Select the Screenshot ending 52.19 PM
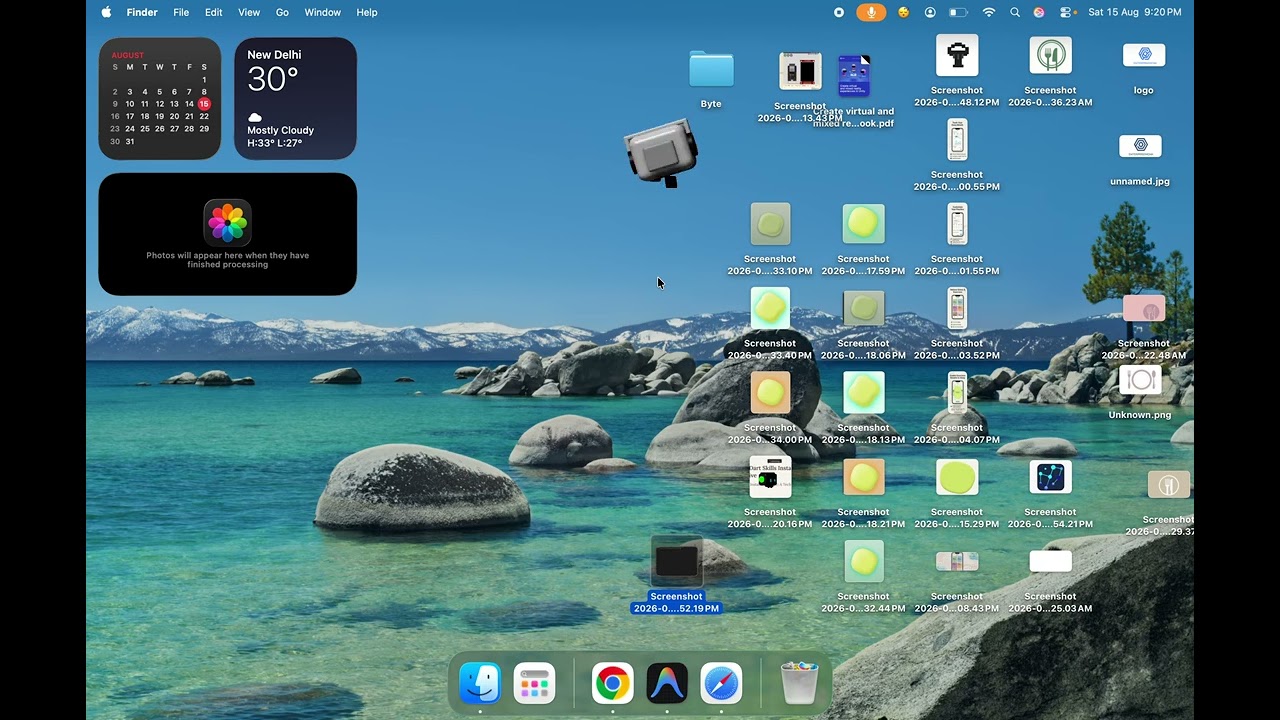 676,563
